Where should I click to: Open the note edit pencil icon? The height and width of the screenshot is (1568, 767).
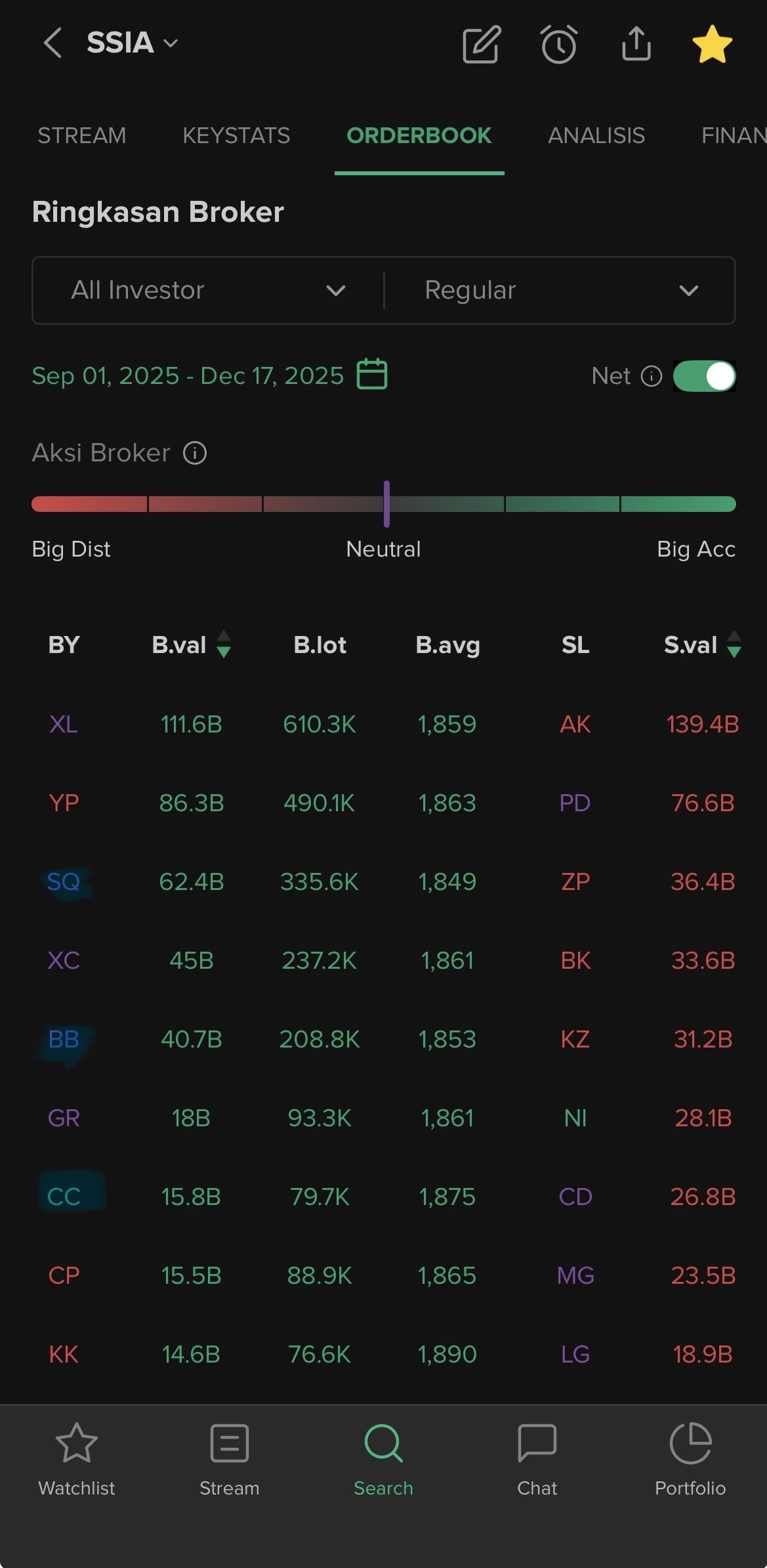coord(482,45)
